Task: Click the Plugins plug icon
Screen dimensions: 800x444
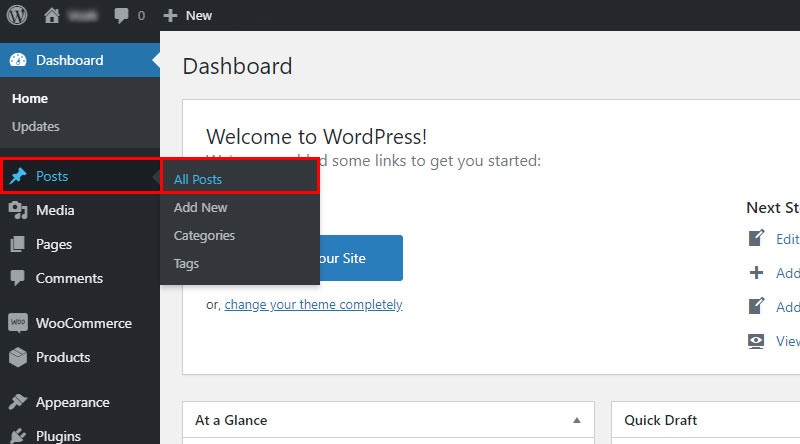Action: [x=18, y=436]
